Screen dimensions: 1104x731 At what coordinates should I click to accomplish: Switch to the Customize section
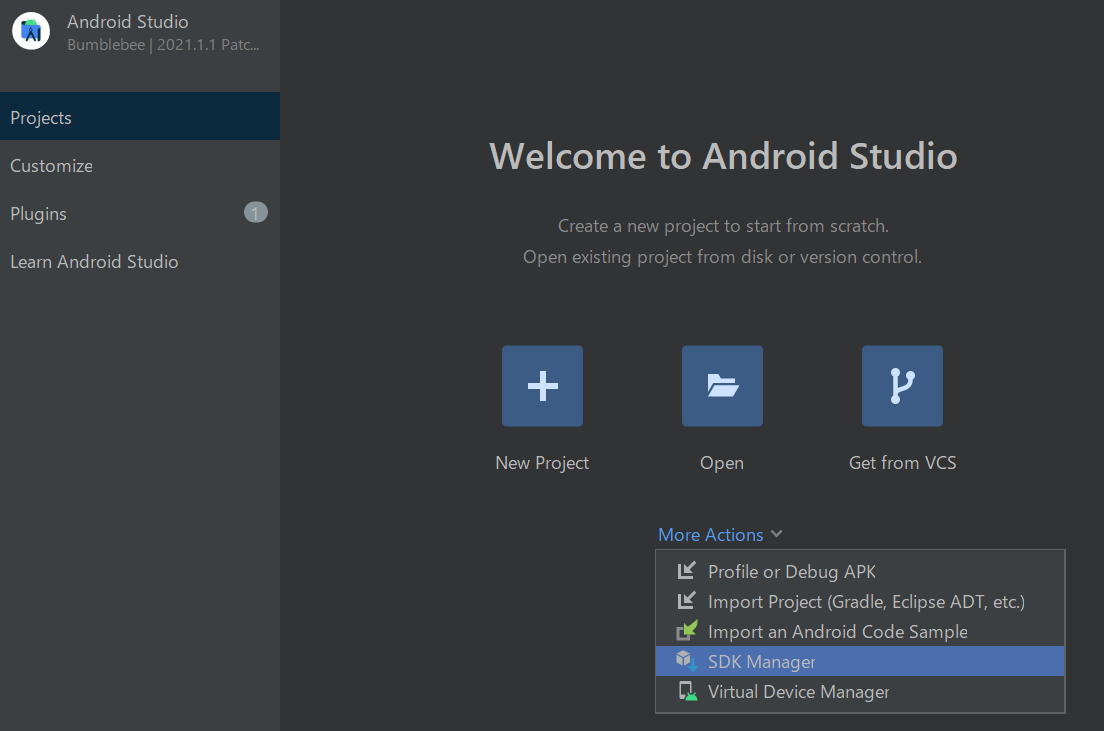point(50,165)
